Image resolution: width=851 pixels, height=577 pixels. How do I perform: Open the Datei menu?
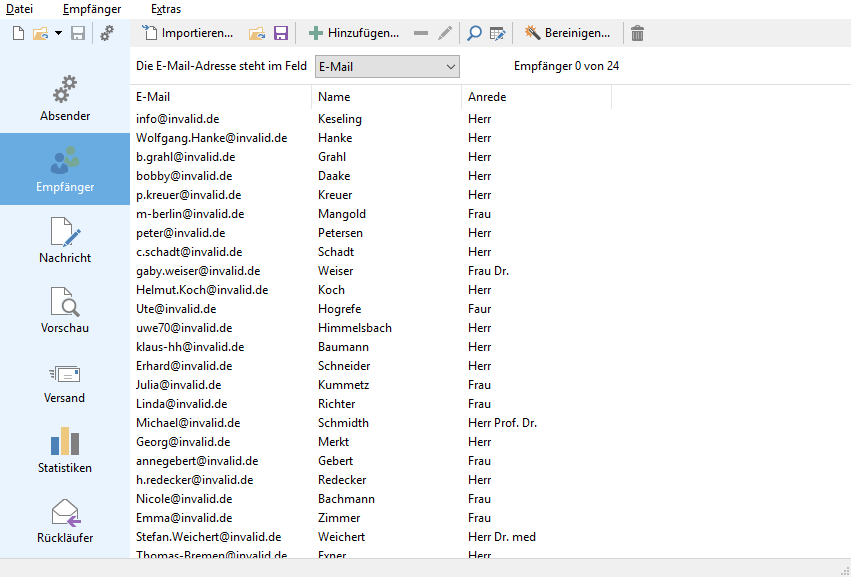[19, 9]
